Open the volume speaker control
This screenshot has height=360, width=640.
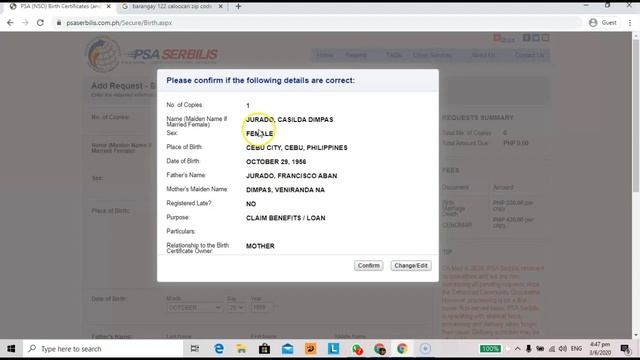tap(563, 349)
